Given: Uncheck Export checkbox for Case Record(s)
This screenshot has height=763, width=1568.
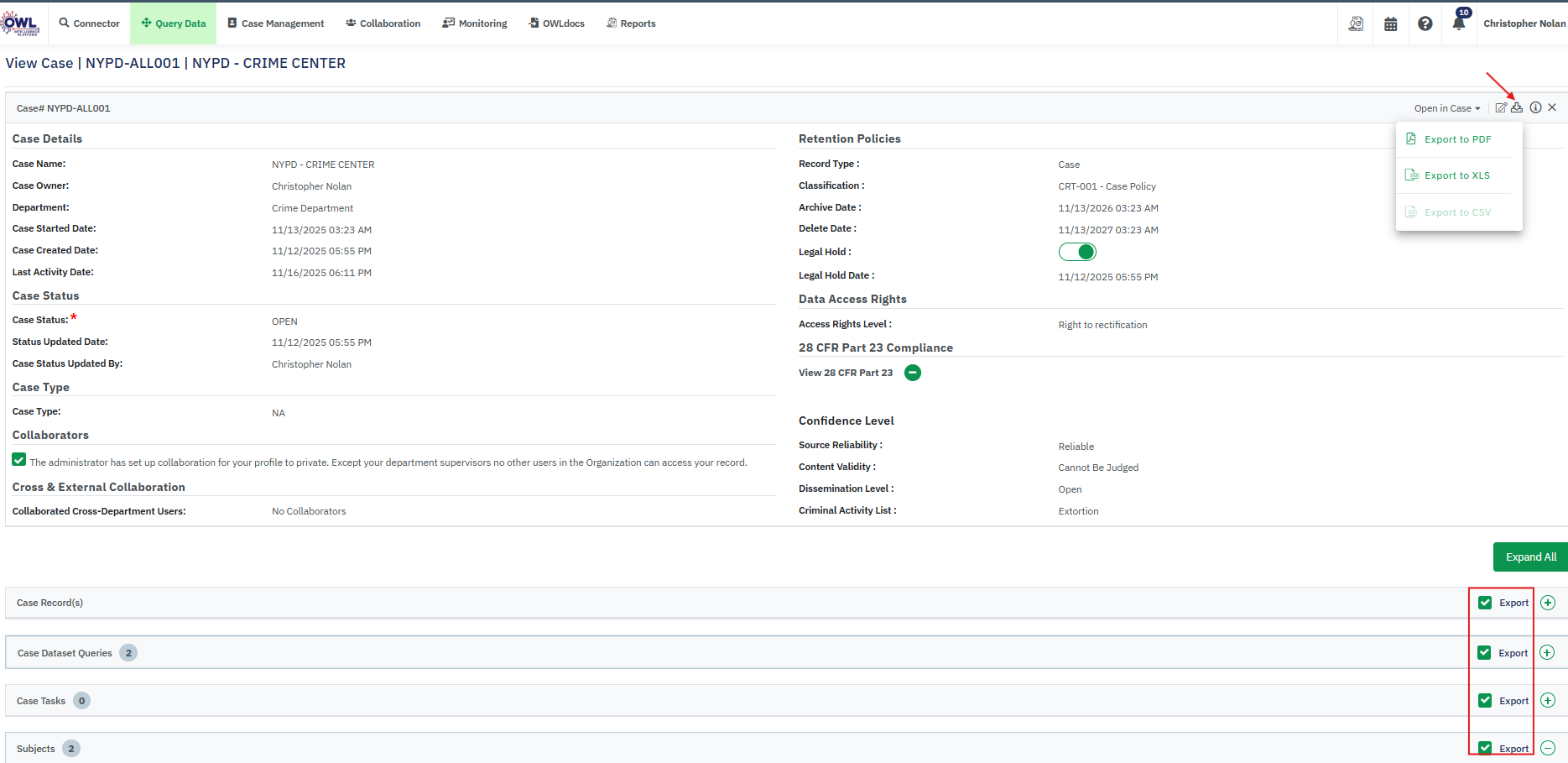Looking at the screenshot, I should (1485, 603).
